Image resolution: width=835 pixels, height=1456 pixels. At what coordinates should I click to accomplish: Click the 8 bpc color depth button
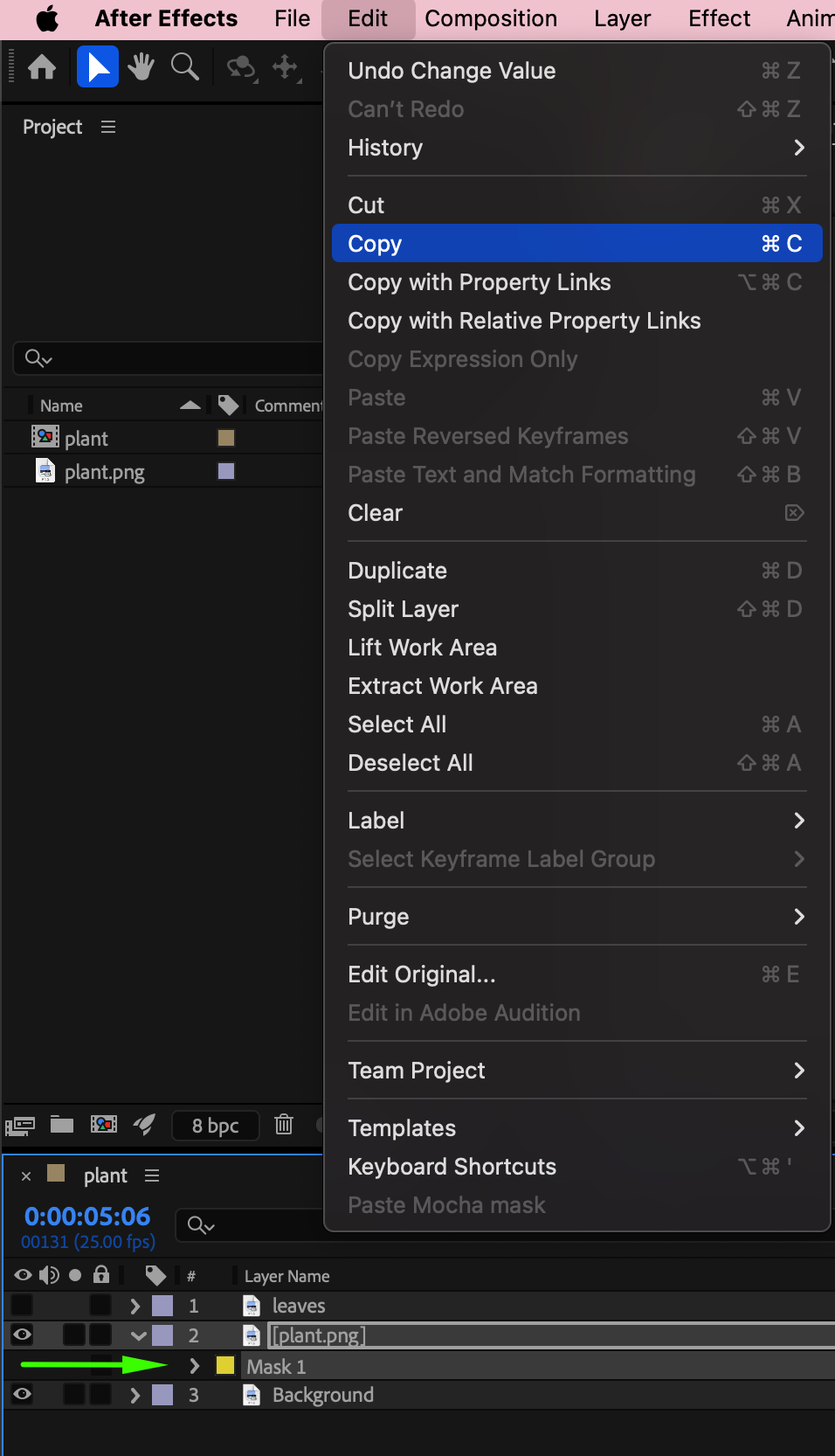click(215, 1126)
